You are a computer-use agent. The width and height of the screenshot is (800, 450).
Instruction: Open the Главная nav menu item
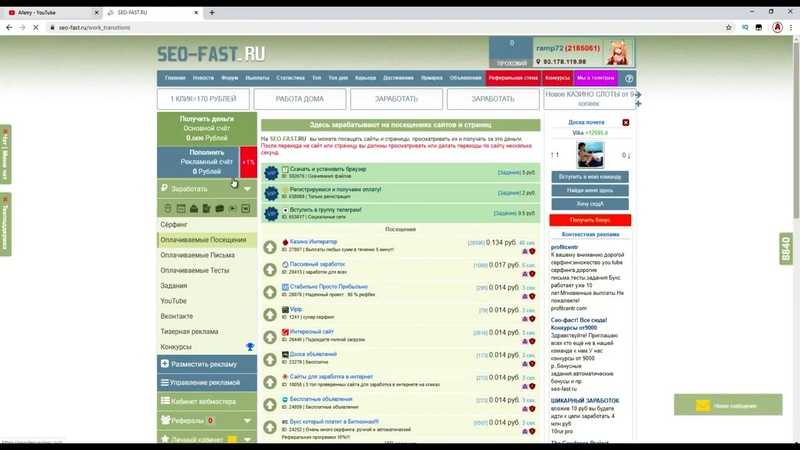pos(175,78)
